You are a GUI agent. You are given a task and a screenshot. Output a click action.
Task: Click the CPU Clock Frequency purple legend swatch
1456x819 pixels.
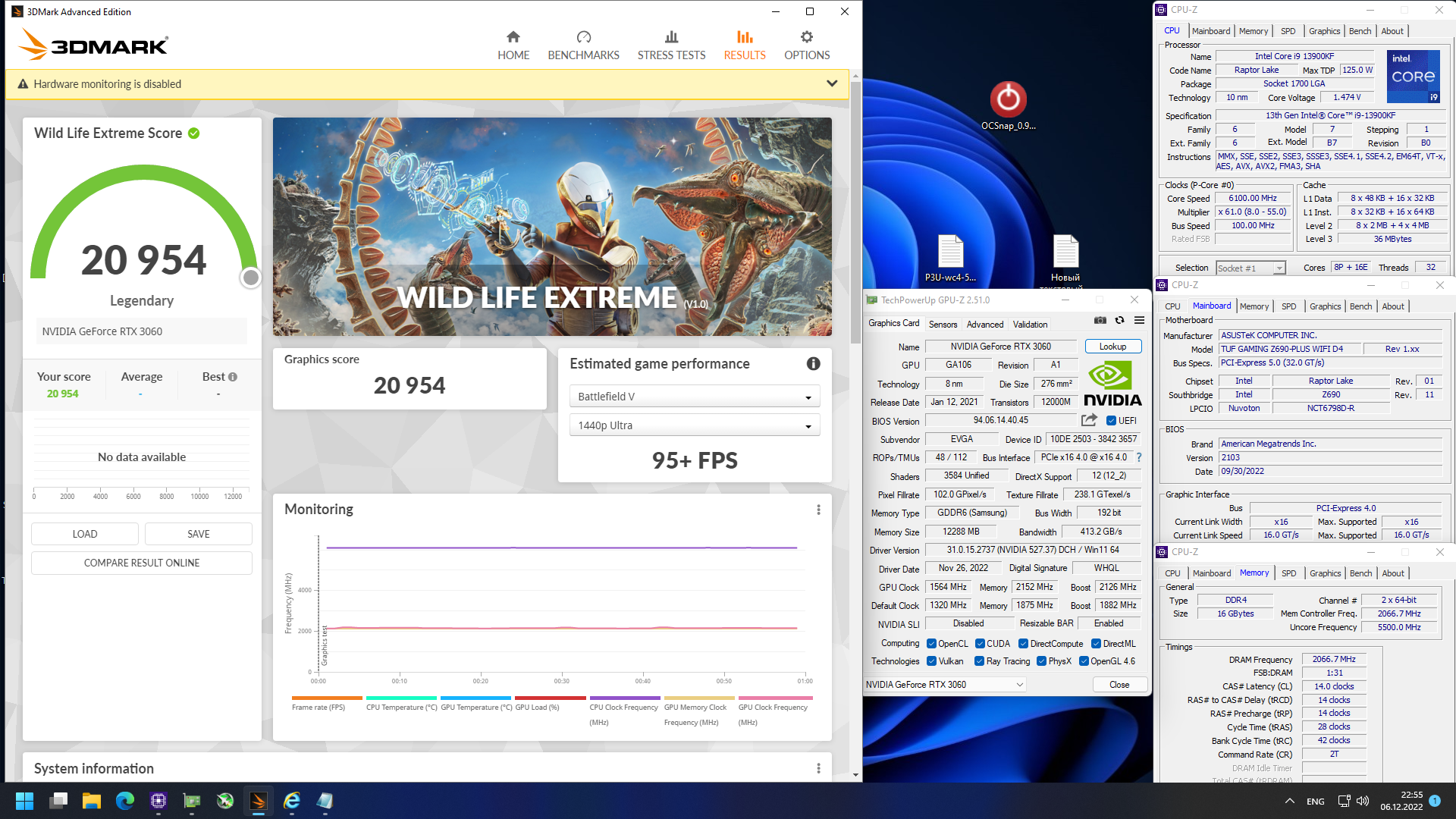[x=625, y=698]
